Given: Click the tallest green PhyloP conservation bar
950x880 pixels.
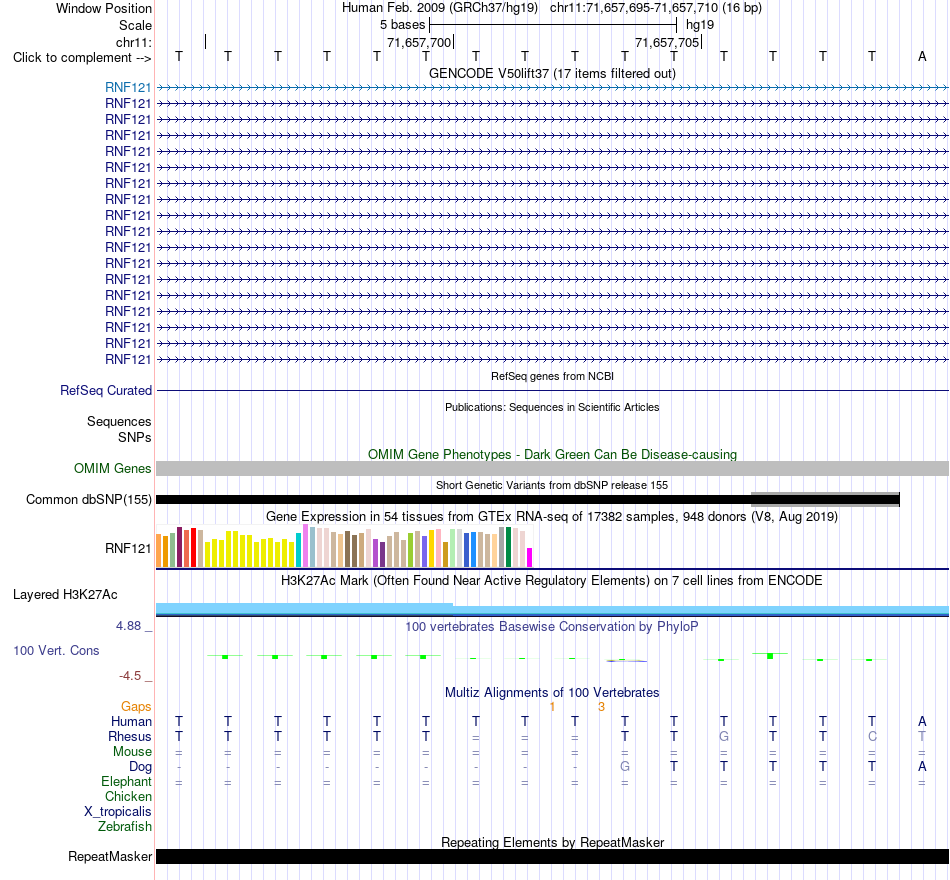Looking at the screenshot, I should point(770,656).
